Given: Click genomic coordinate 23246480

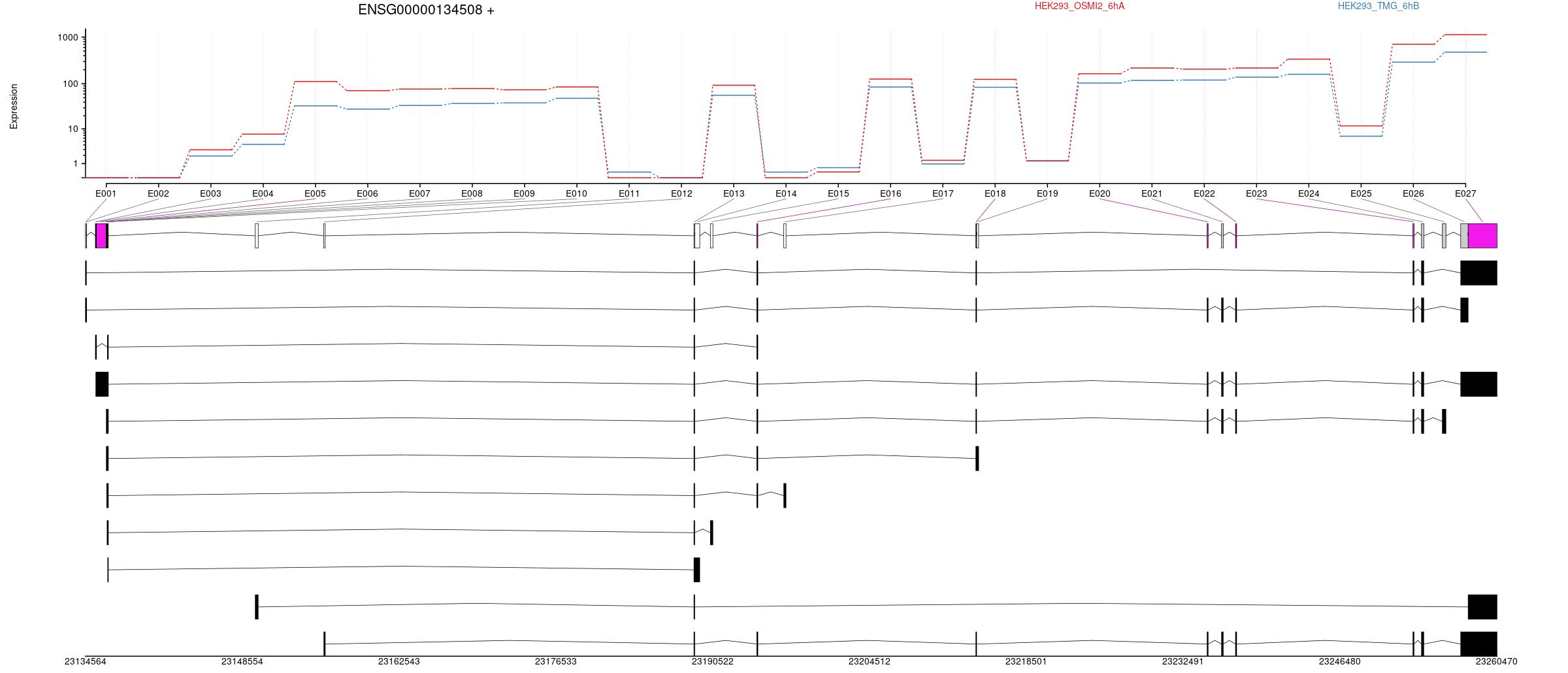Looking at the screenshot, I should tap(1340, 661).
